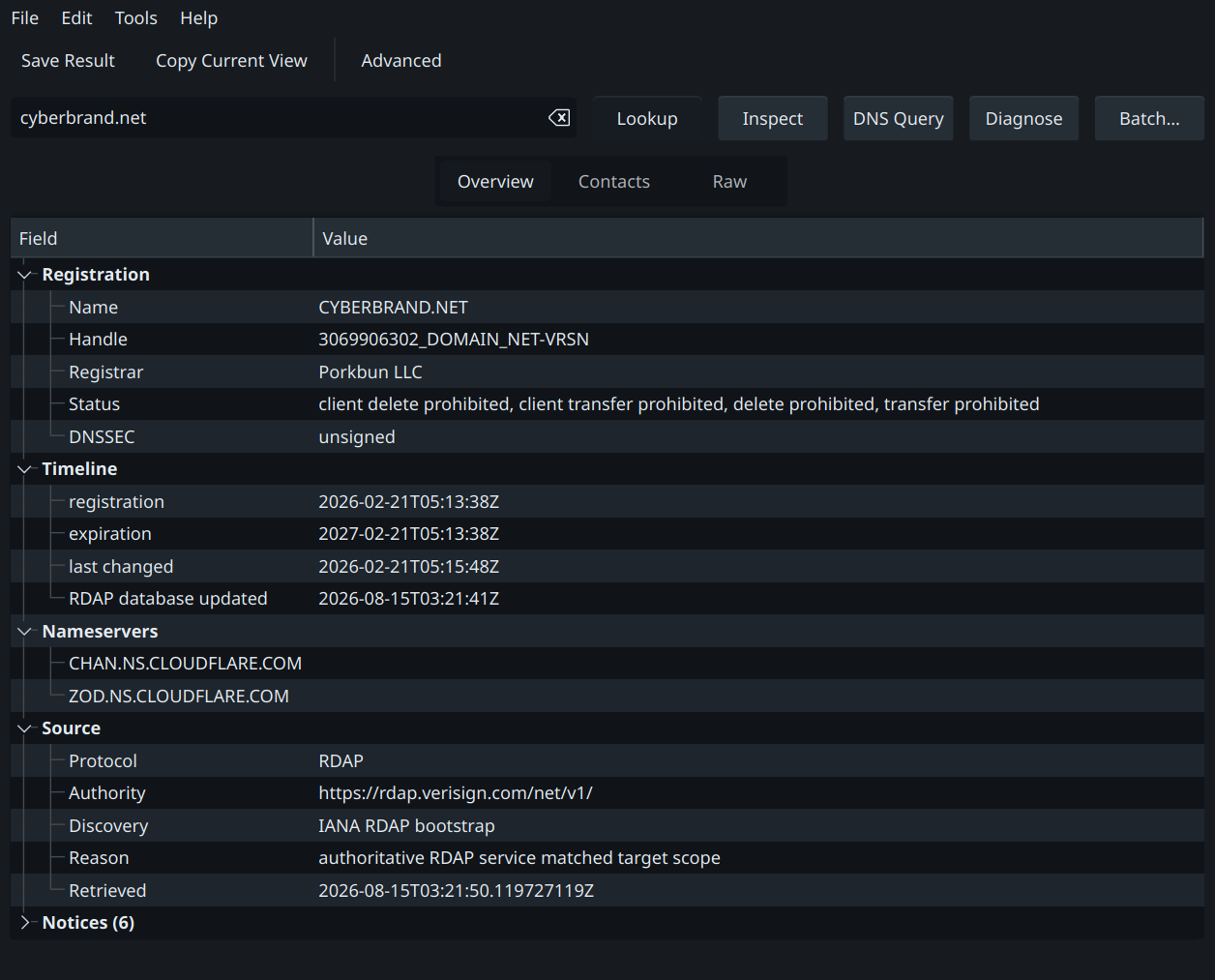Screen dimensions: 1215x980
Task: Select the Handle row
Action: click(607, 340)
